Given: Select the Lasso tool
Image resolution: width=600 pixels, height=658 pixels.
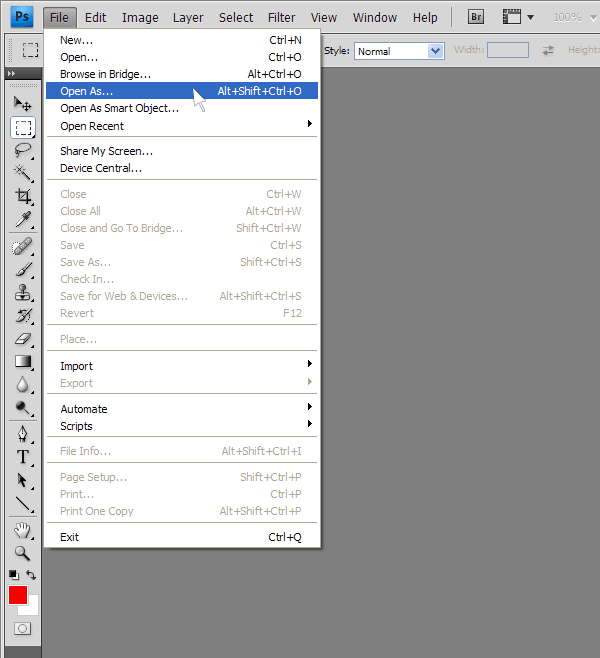Looking at the screenshot, I should click(23, 150).
